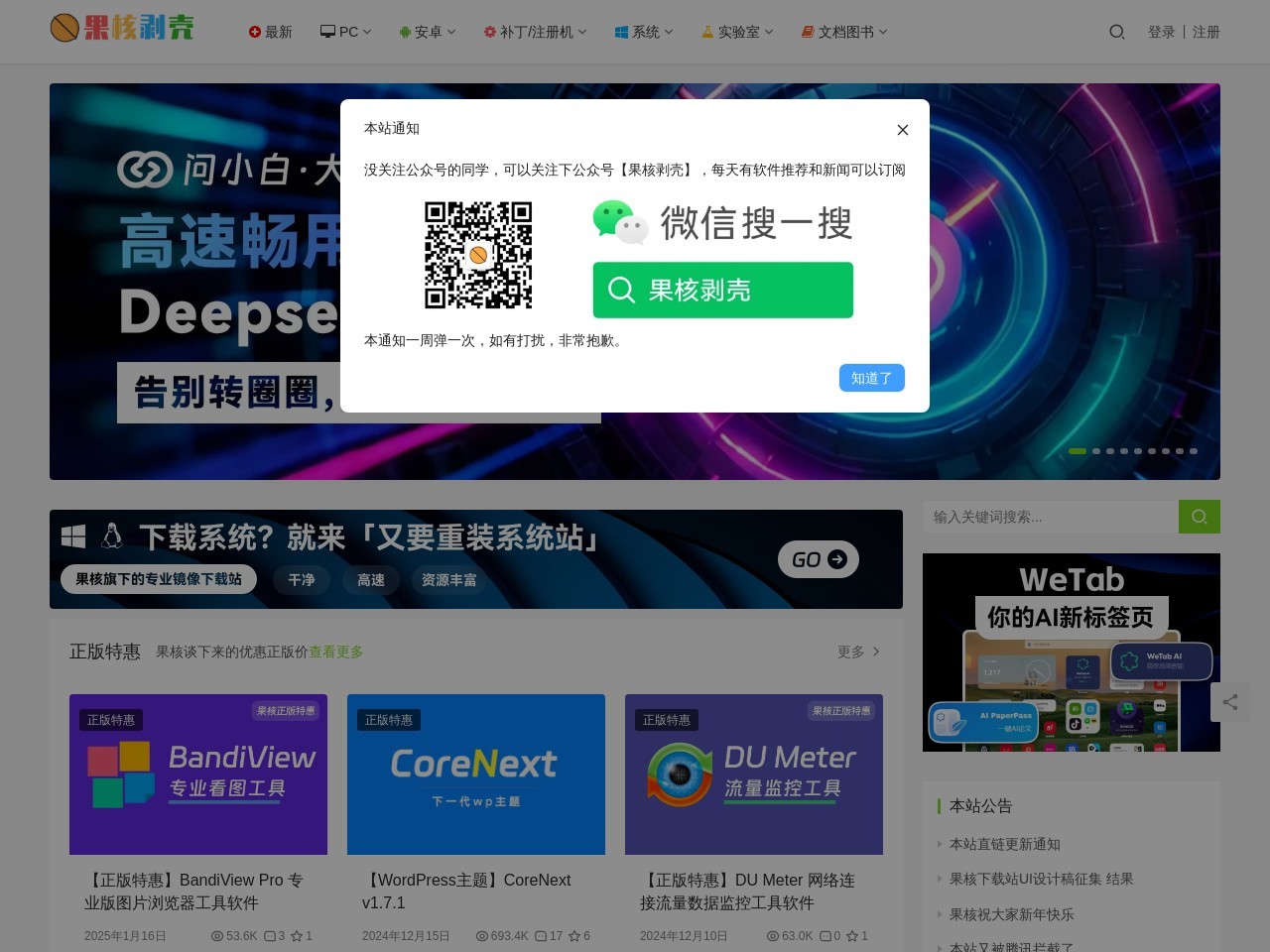Open 更多 in 正版特惠 section
Image resolution: width=1270 pixels, height=952 pixels.
click(x=859, y=652)
